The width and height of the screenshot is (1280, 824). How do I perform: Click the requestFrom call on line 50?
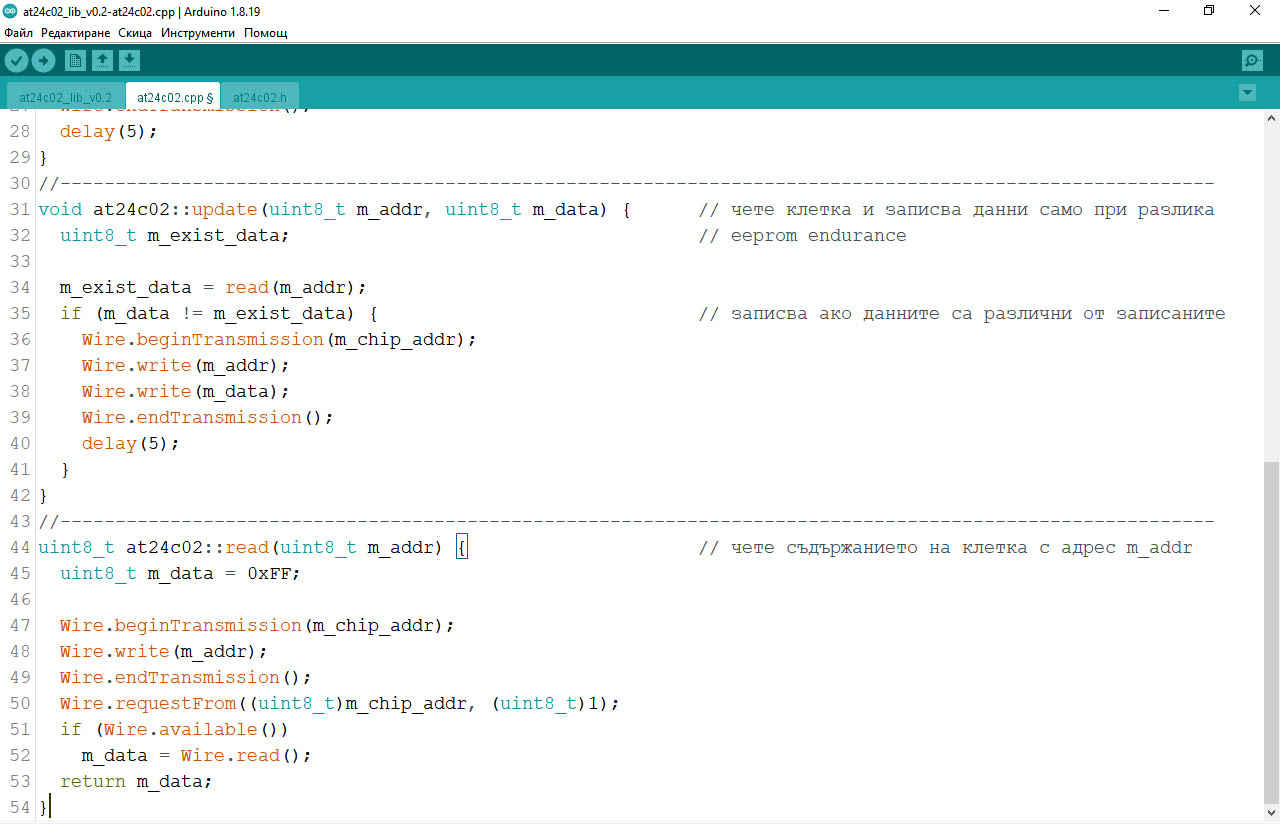pyautogui.click(x=176, y=703)
